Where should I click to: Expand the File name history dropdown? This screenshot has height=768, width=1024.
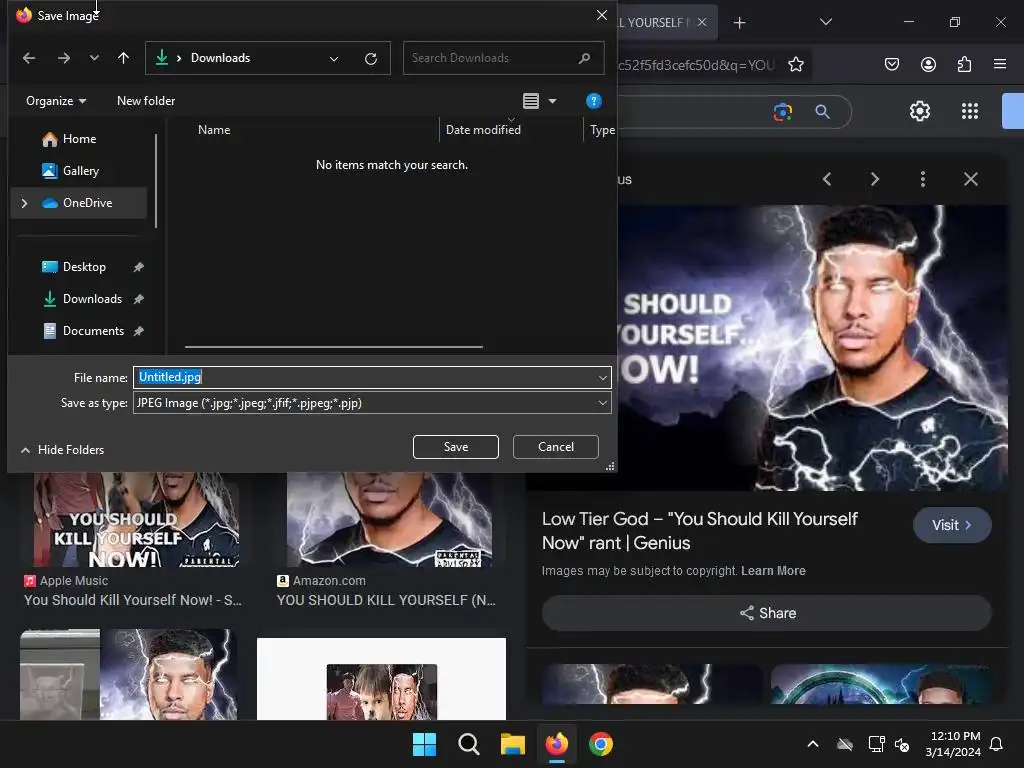pyautogui.click(x=602, y=377)
